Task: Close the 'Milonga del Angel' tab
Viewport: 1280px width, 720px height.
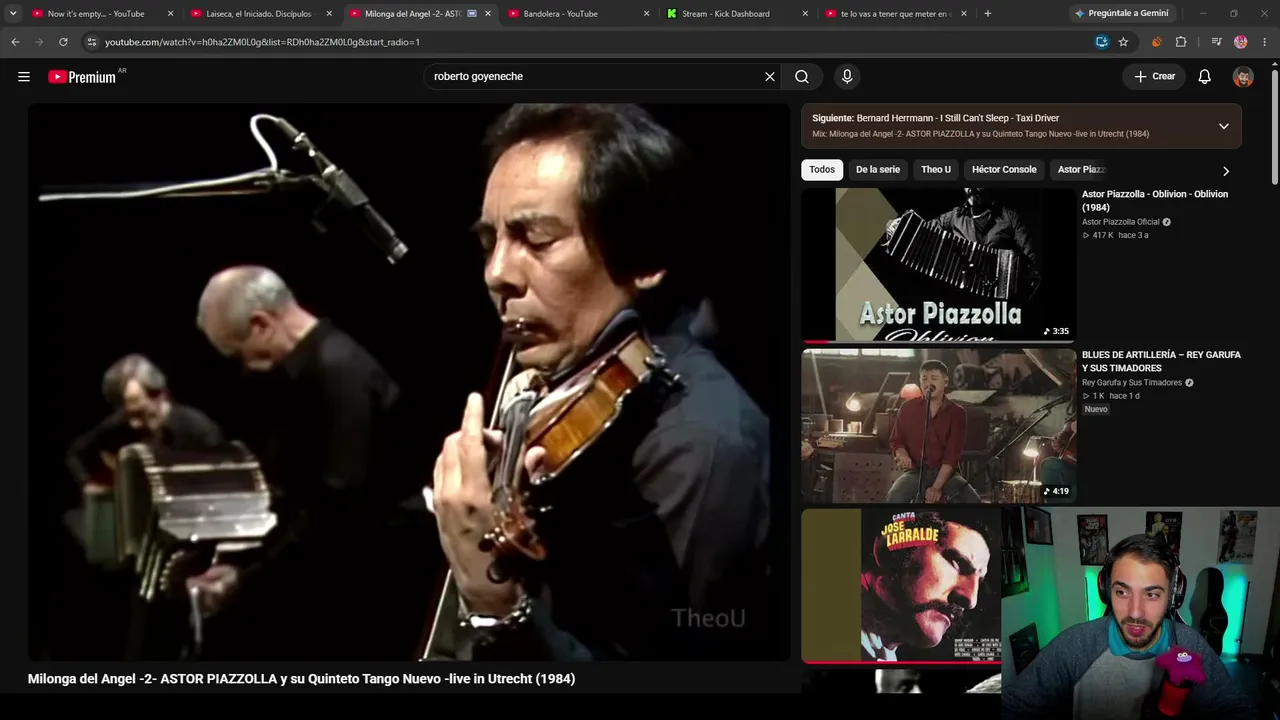Action: click(488, 14)
